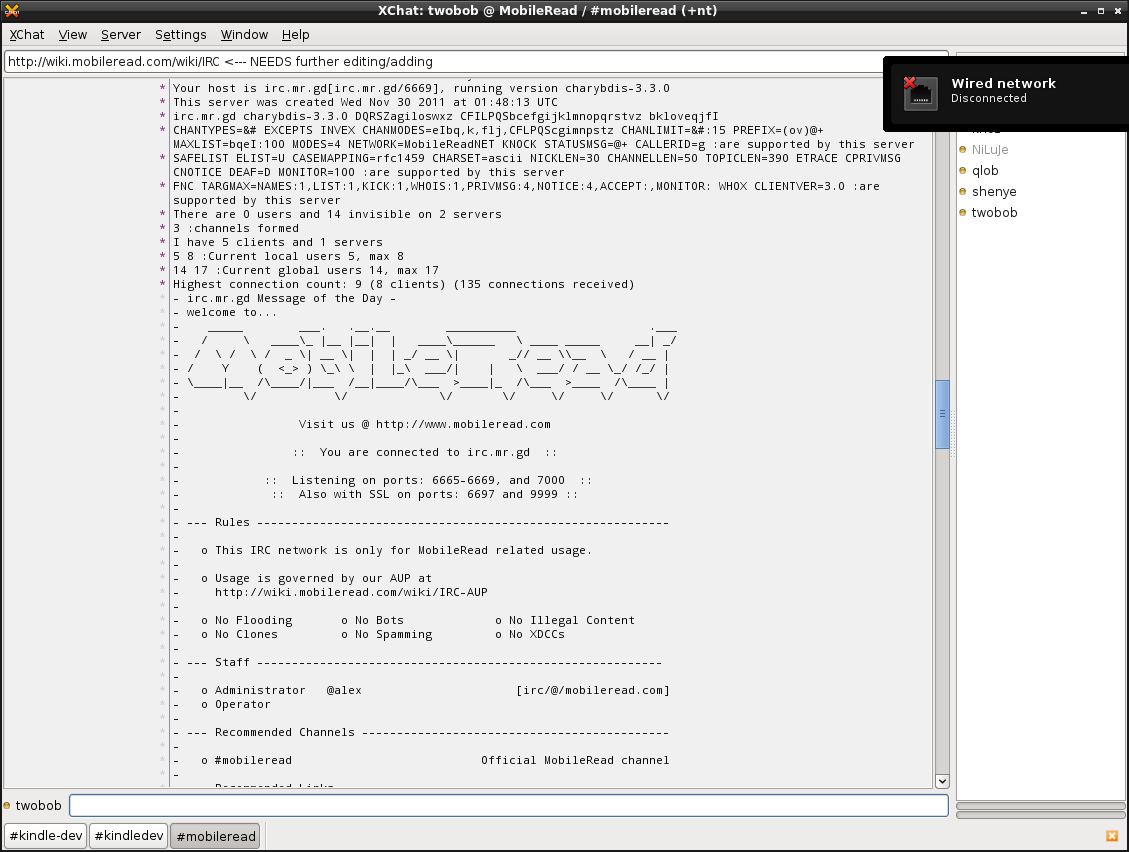The image size is (1129, 852).
Task: Open the wiki.mobileread.com/wiki/IRC-AUP link
Action: [351, 592]
